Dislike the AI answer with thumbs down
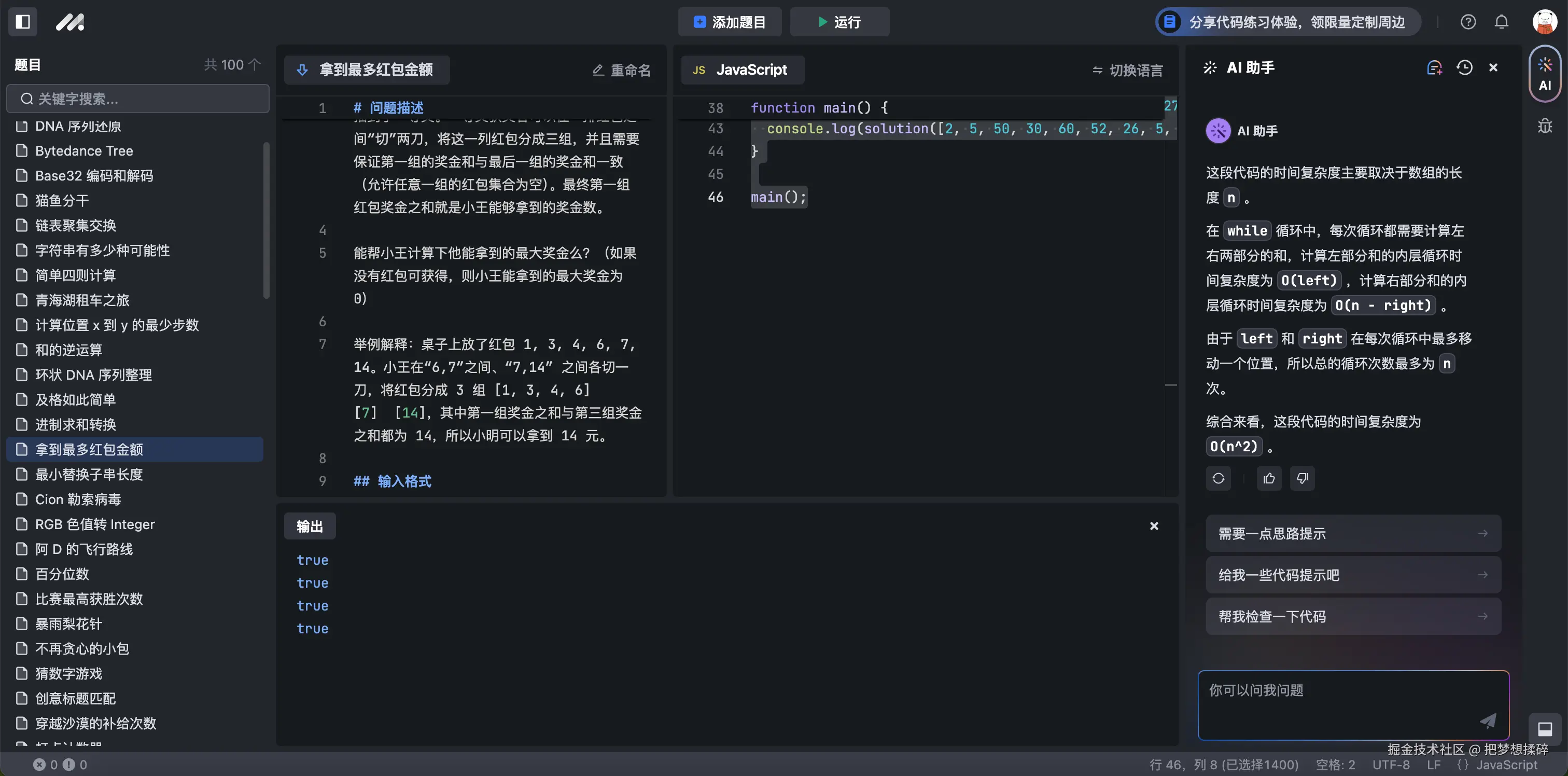This screenshot has height=776, width=1568. (x=1303, y=479)
